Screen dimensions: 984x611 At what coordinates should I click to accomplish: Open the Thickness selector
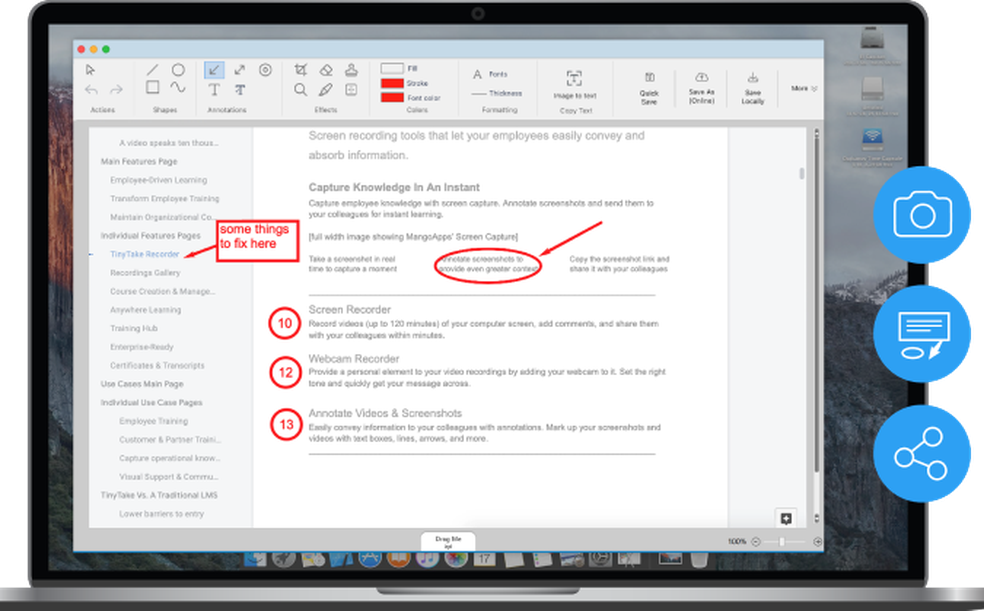coord(504,93)
